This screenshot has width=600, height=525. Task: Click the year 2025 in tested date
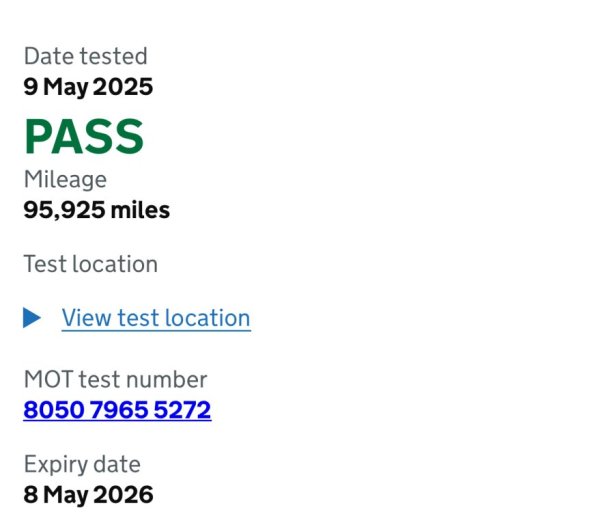(123, 86)
